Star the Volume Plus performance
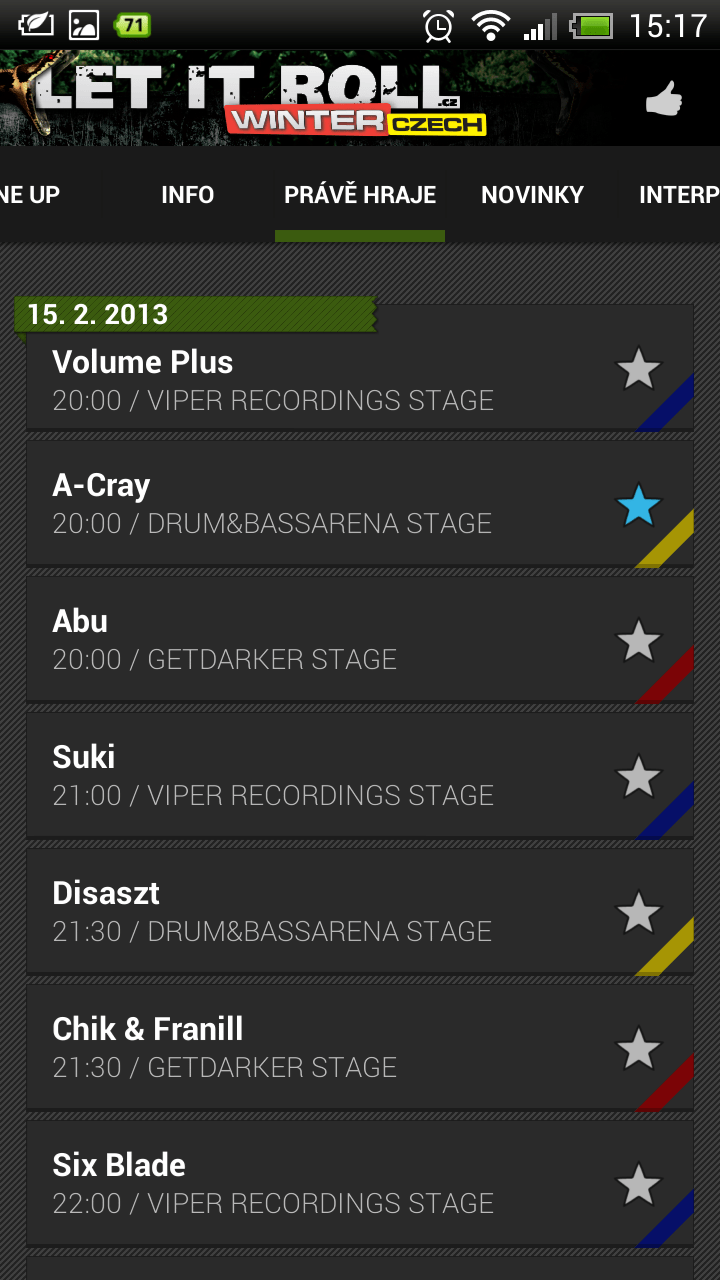Image resolution: width=720 pixels, height=1280 pixels. click(638, 369)
